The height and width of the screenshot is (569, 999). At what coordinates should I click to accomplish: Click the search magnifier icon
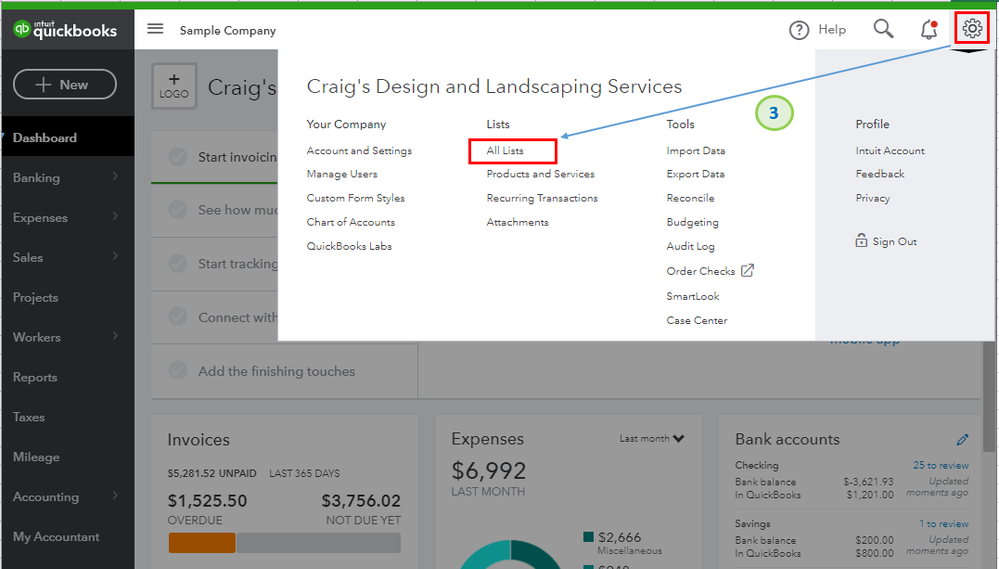click(883, 29)
